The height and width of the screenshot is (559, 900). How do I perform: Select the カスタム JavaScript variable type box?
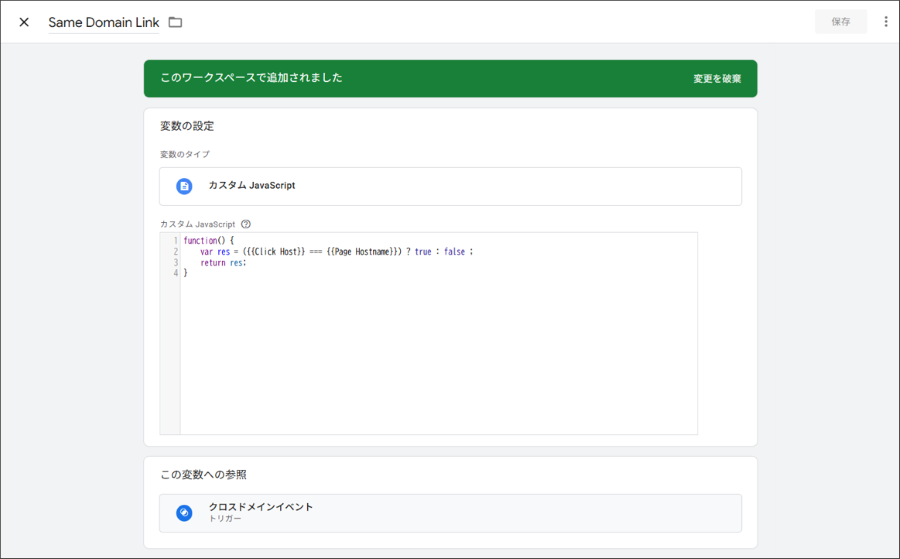click(451, 187)
